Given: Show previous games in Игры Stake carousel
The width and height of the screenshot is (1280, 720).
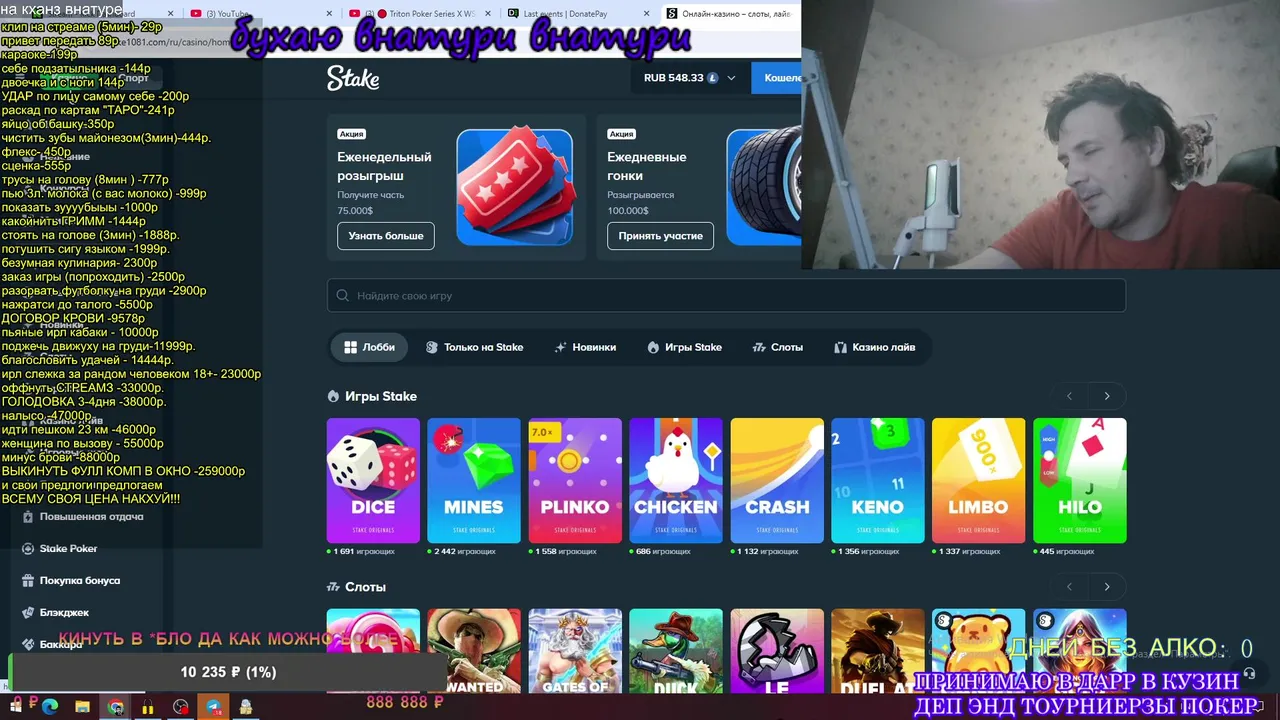Looking at the screenshot, I should coord(1070,397).
